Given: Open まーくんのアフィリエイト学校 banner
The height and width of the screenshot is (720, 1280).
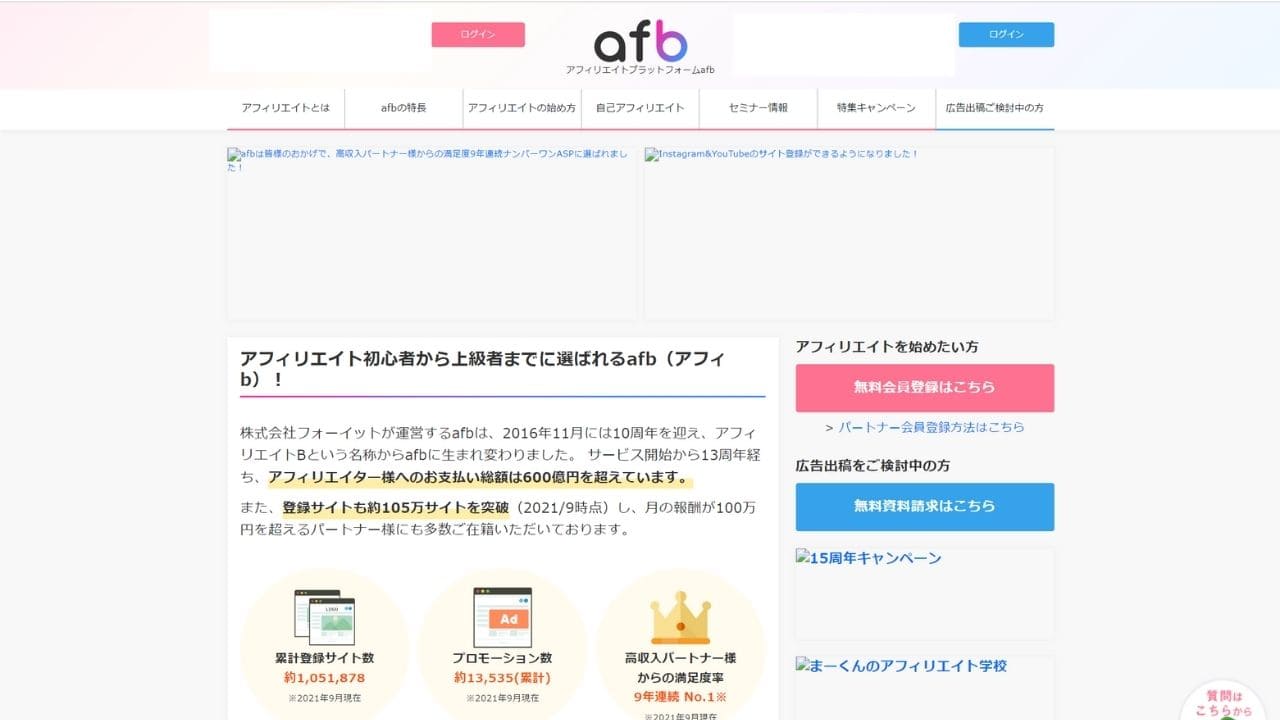Looking at the screenshot, I should pyautogui.click(x=925, y=688).
